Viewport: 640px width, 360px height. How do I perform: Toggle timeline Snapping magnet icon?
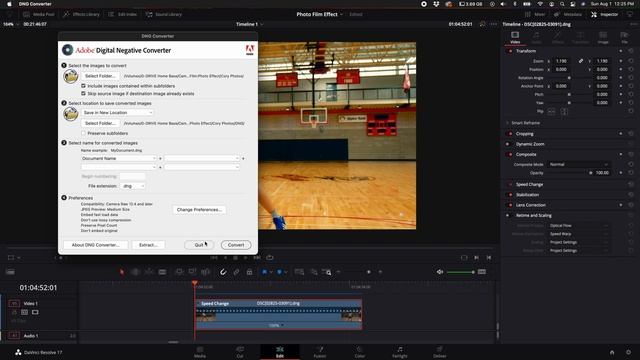click(x=223, y=272)
